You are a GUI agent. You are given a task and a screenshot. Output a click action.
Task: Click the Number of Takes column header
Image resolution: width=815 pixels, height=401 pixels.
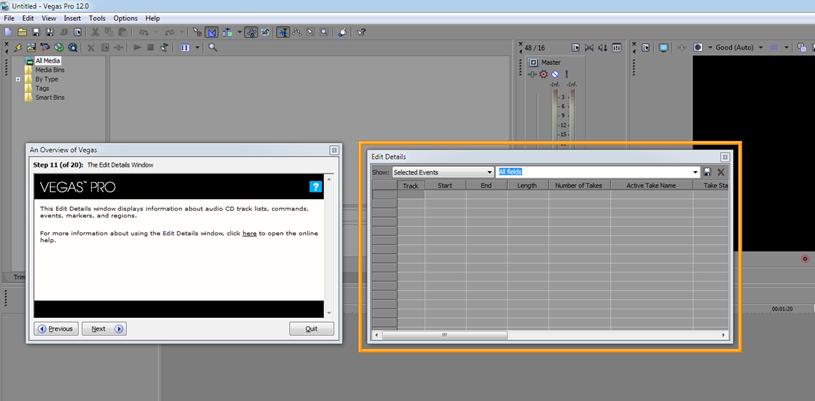580,185
